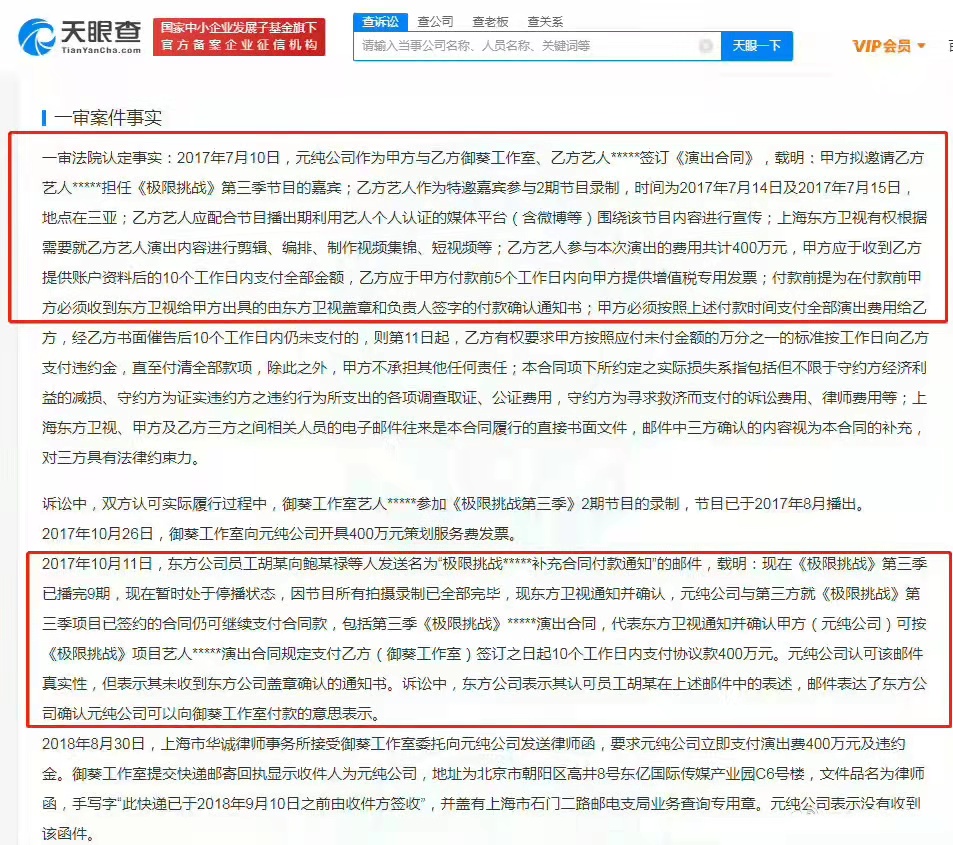Click the line starting 2017年10月11日，东方公司员工
953x845 pixels.
tap(484, 564)
